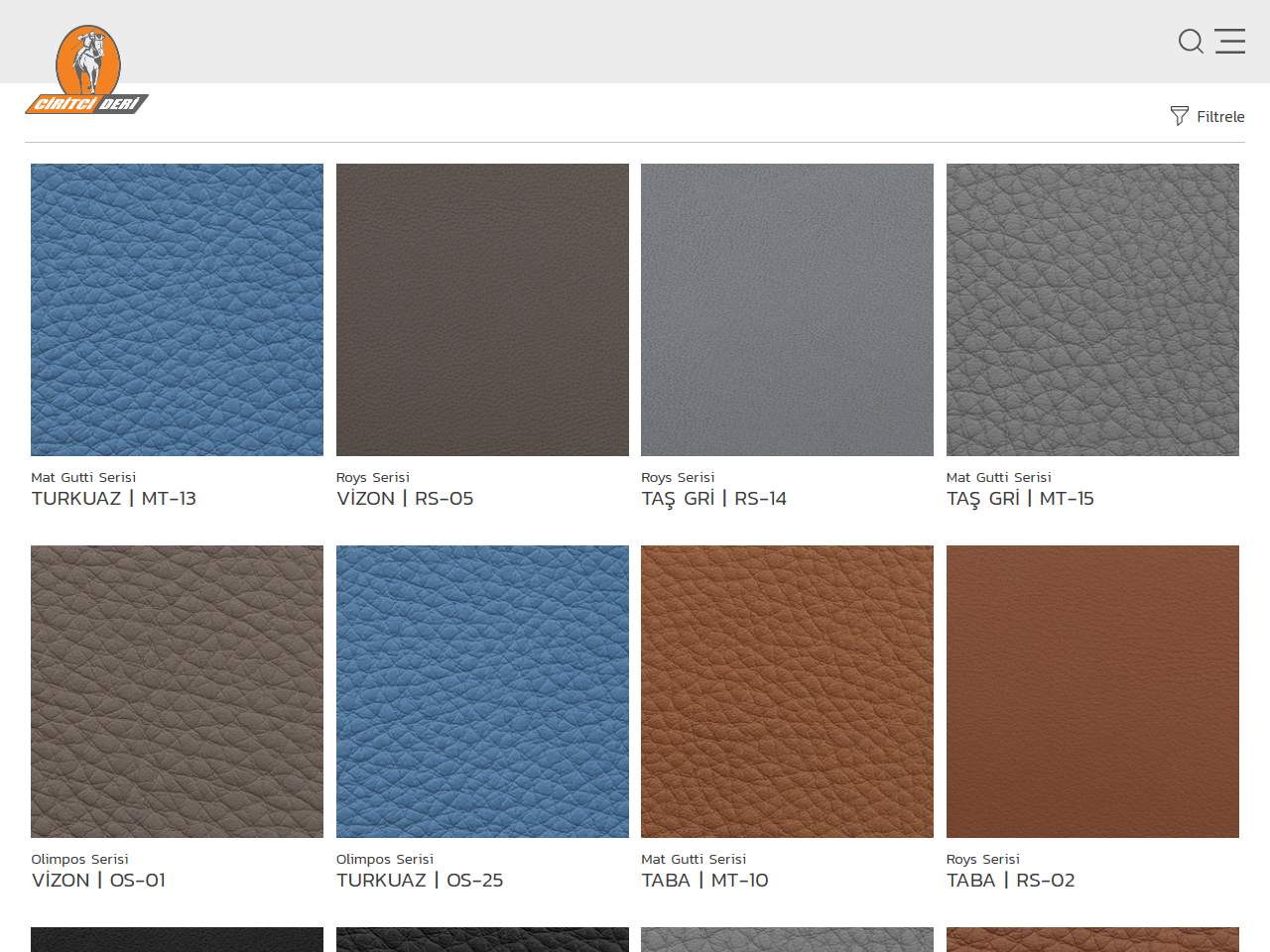Click Roys Serisi above TABA RS-02
This screenshot has width=1270, height=952.
tap(983, 859)
